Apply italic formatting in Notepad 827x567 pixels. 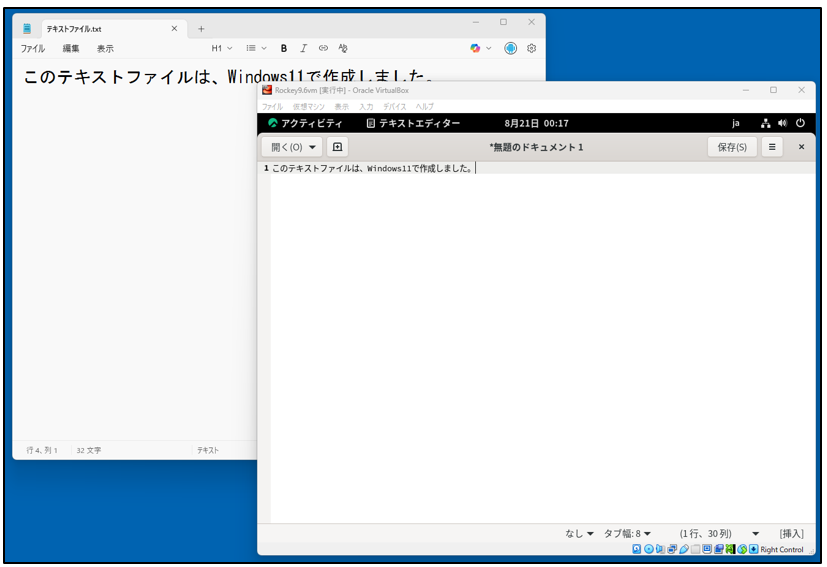(x=303, y=48)
